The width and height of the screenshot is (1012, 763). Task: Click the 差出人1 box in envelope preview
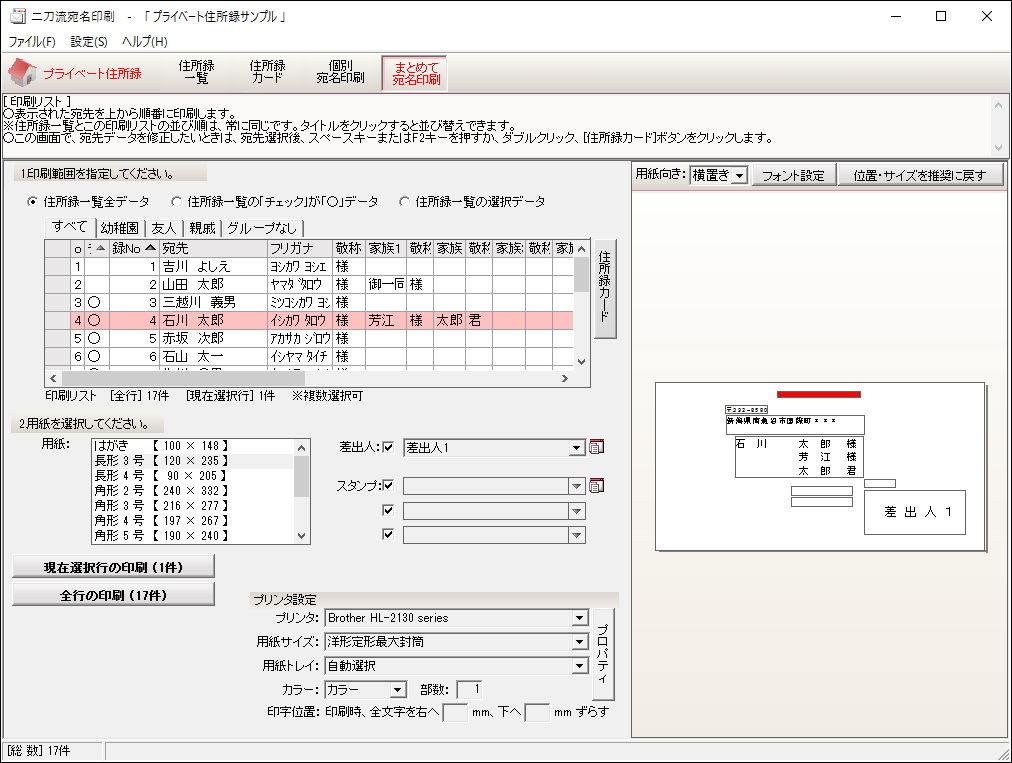[x=915, y=513]
